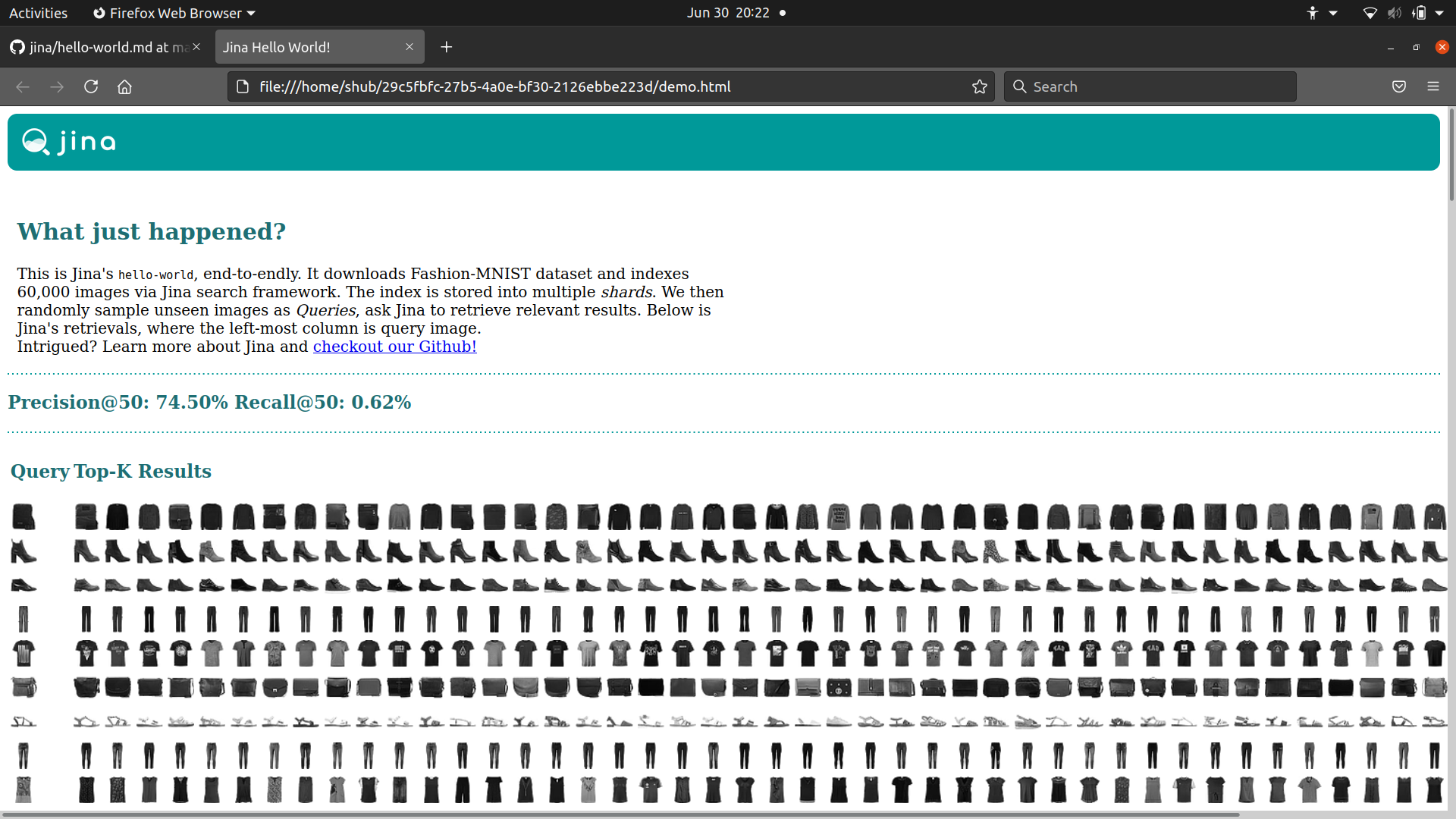Open the Activities overview
The height and width of the screenshot is (819, 1456).
tap(38, 13)
